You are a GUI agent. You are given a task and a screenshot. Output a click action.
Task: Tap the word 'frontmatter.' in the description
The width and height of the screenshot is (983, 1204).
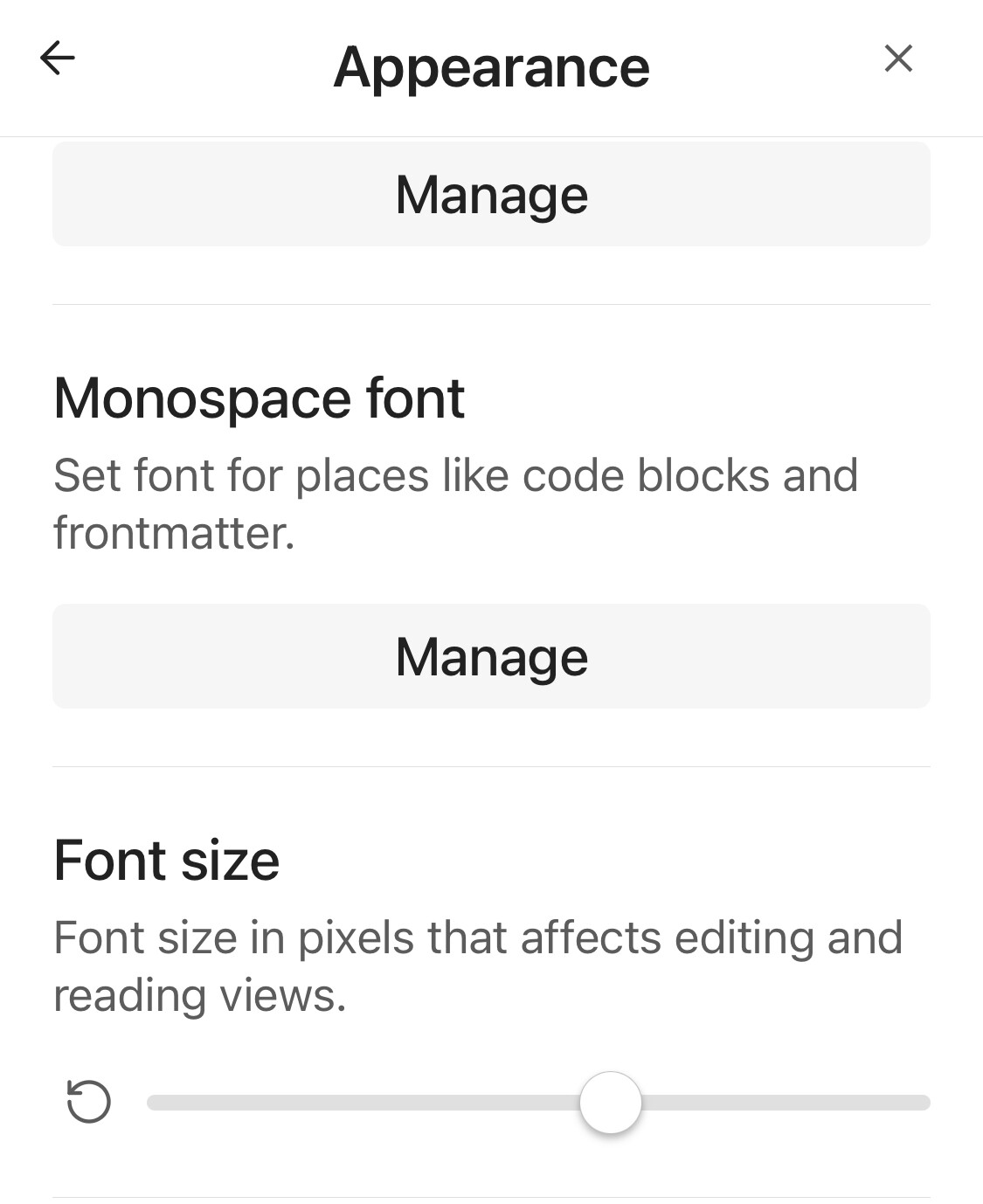174,533
